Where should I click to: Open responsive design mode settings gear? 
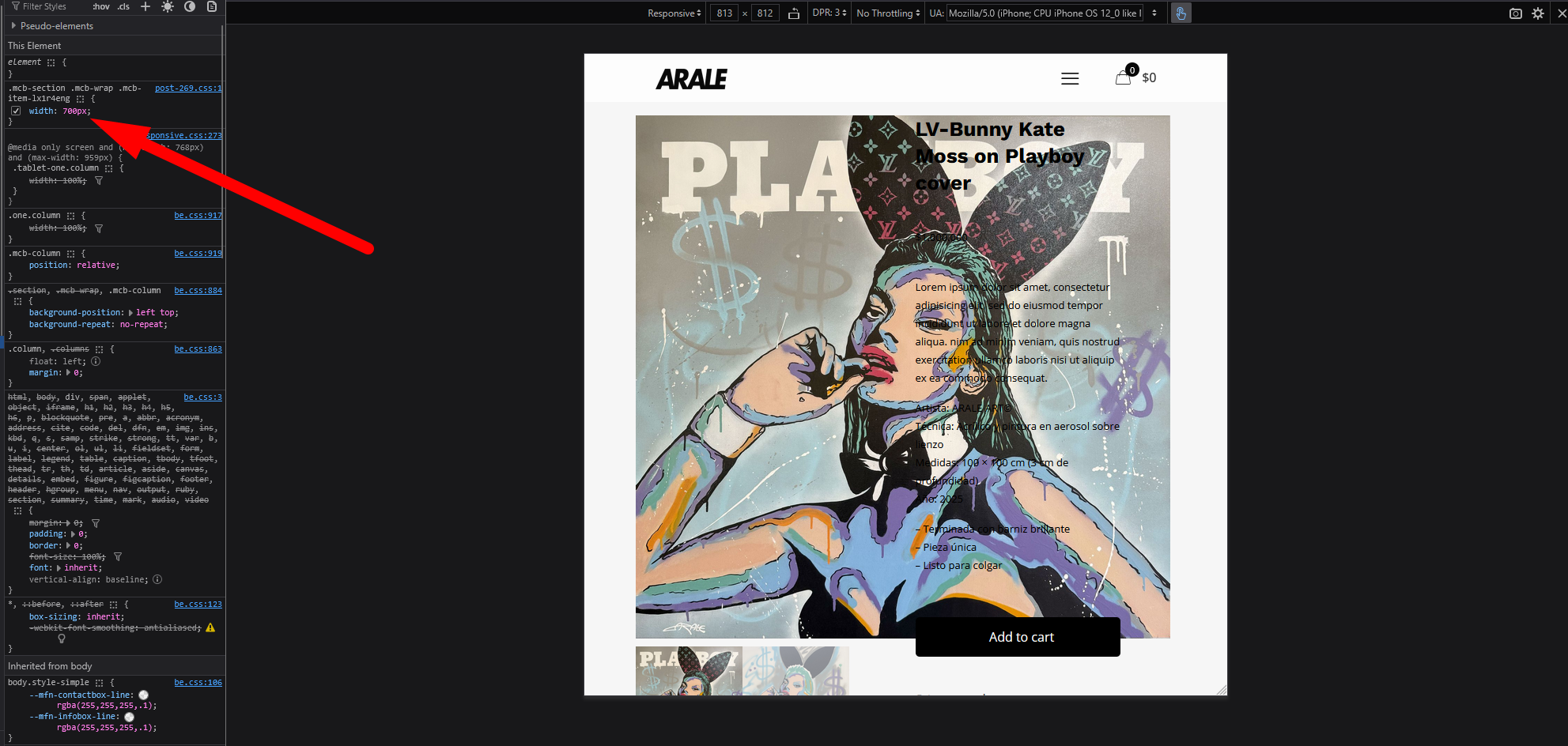[1538, 13]
